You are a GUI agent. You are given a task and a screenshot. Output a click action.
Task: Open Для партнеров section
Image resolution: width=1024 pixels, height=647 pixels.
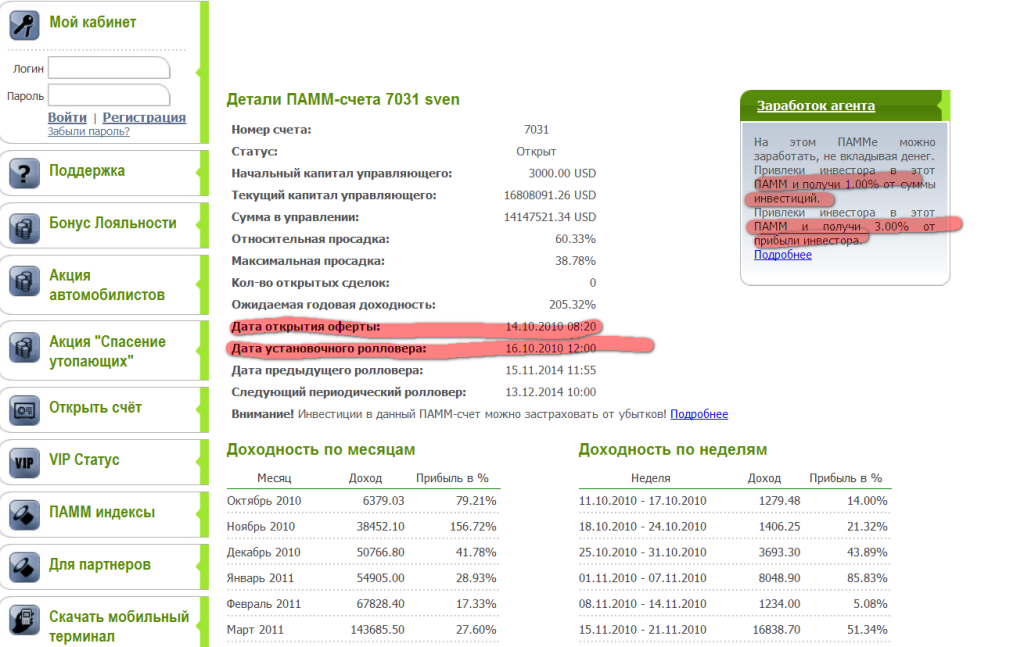(x=100, y=565)
